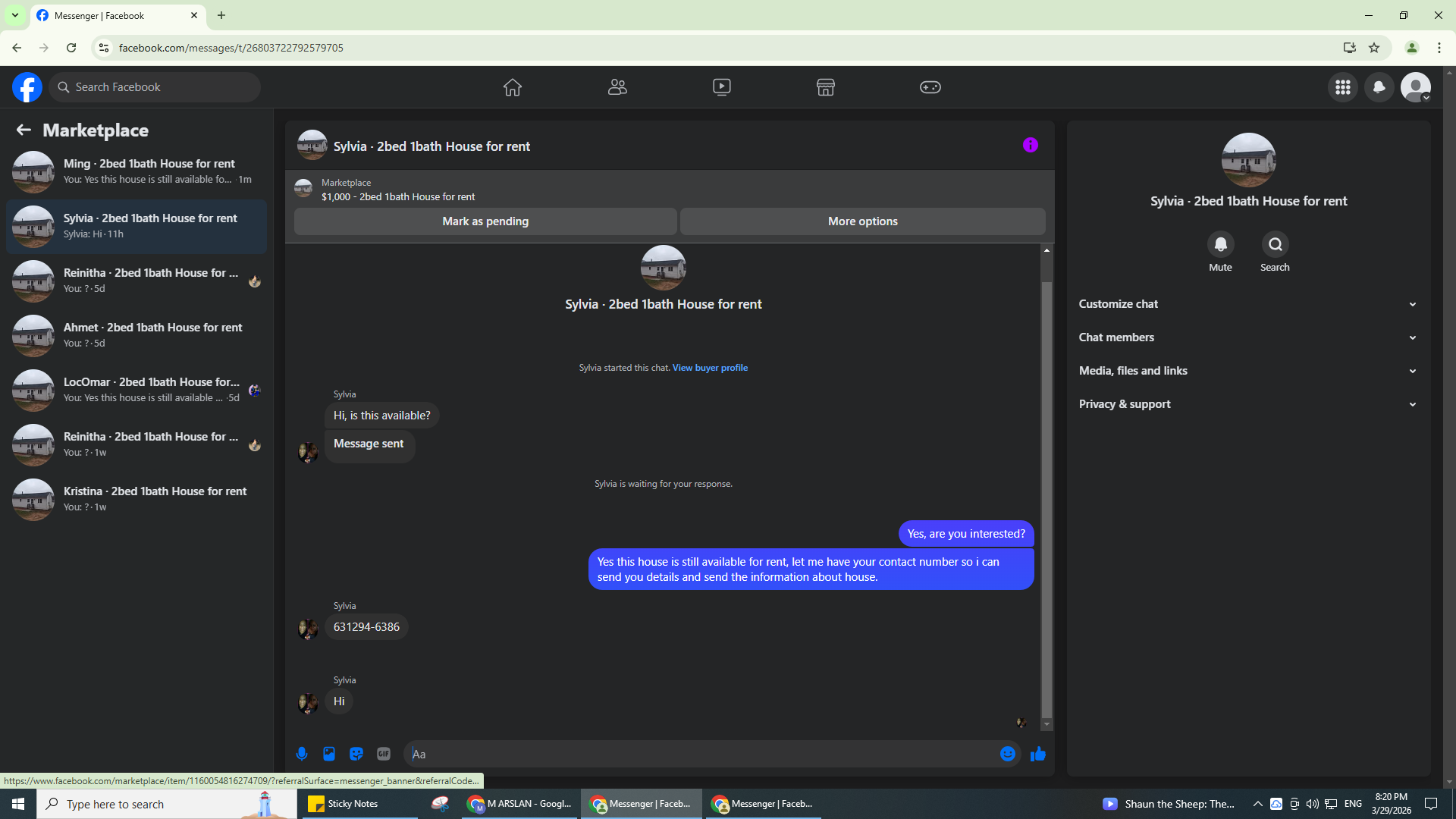Click the listing thumbnail in right panel
The height and width of the screenshot is (819, 1456).
(1248, 160)
